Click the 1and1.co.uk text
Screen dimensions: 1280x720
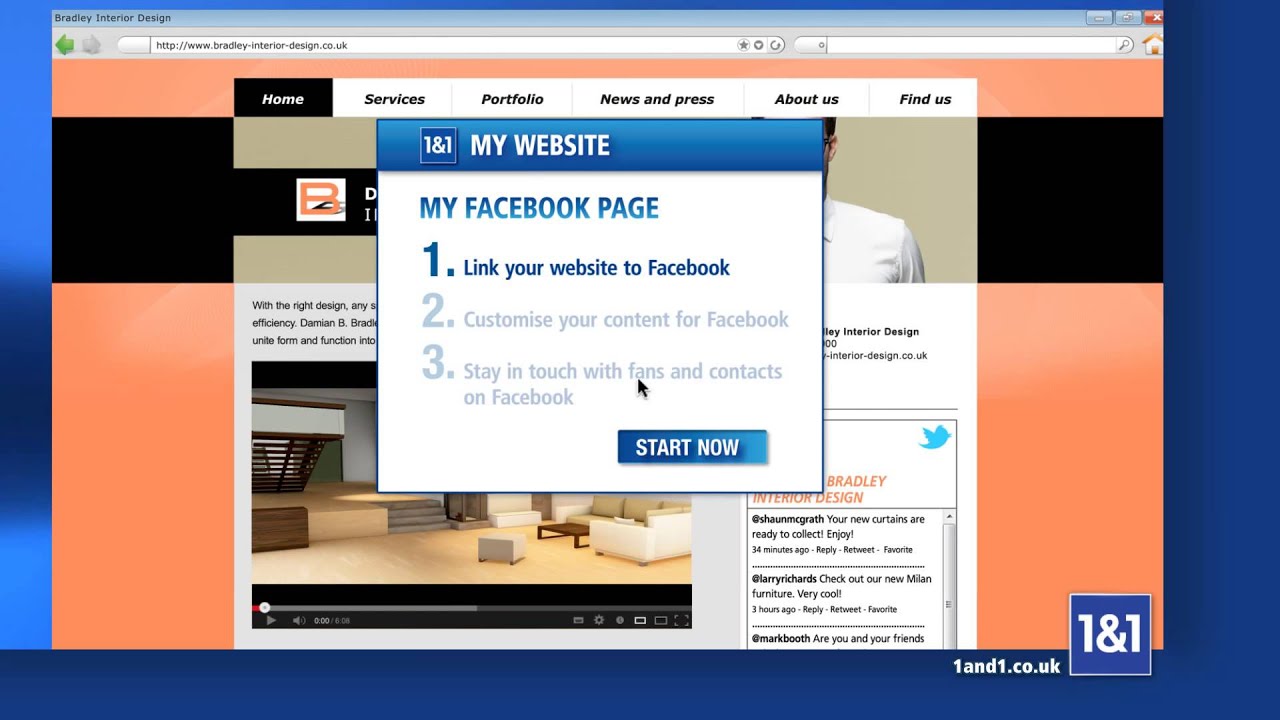coord(1006,666)
